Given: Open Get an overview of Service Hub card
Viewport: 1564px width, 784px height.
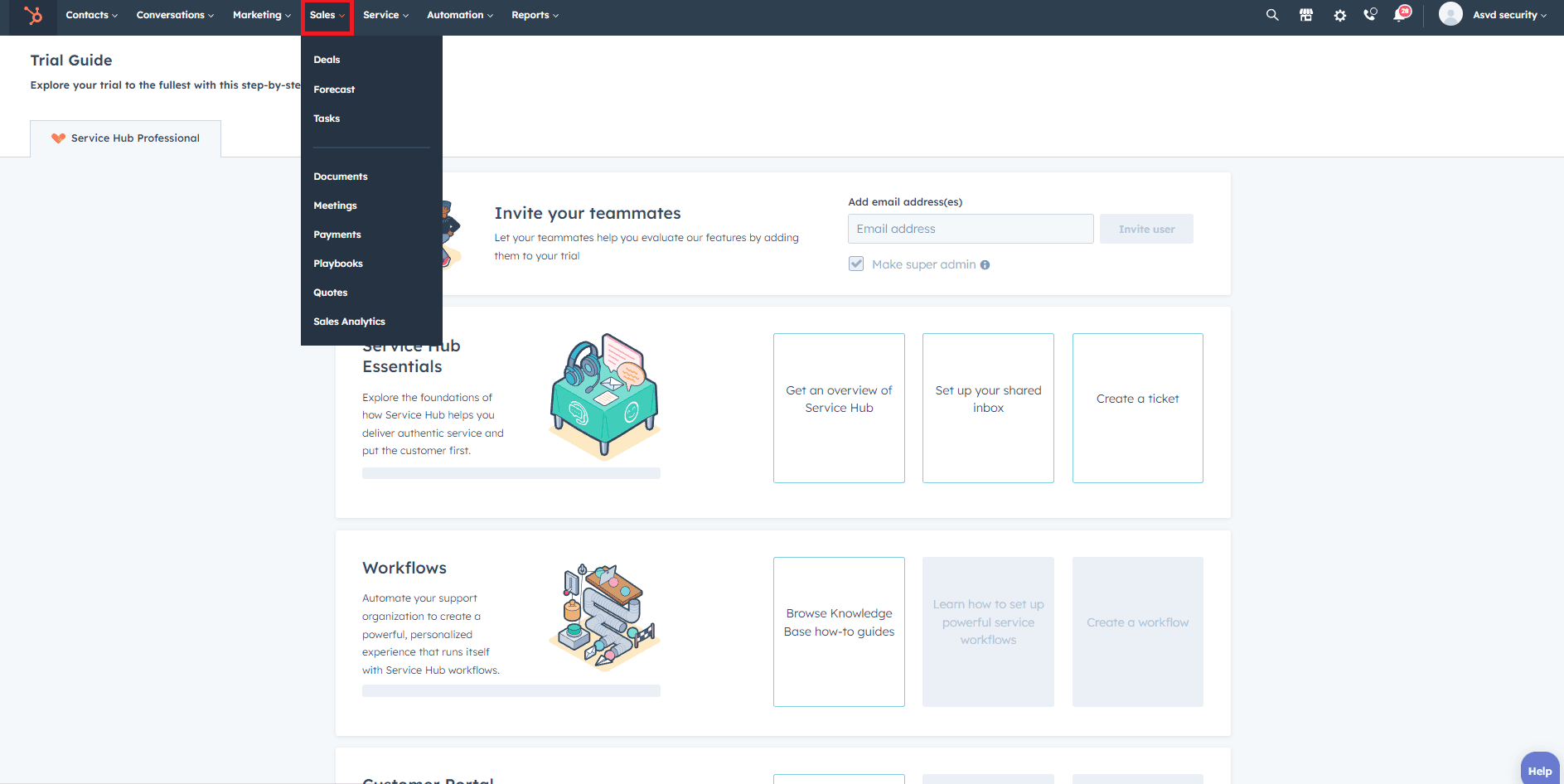Looking at the screenshot, I should 839,408.
